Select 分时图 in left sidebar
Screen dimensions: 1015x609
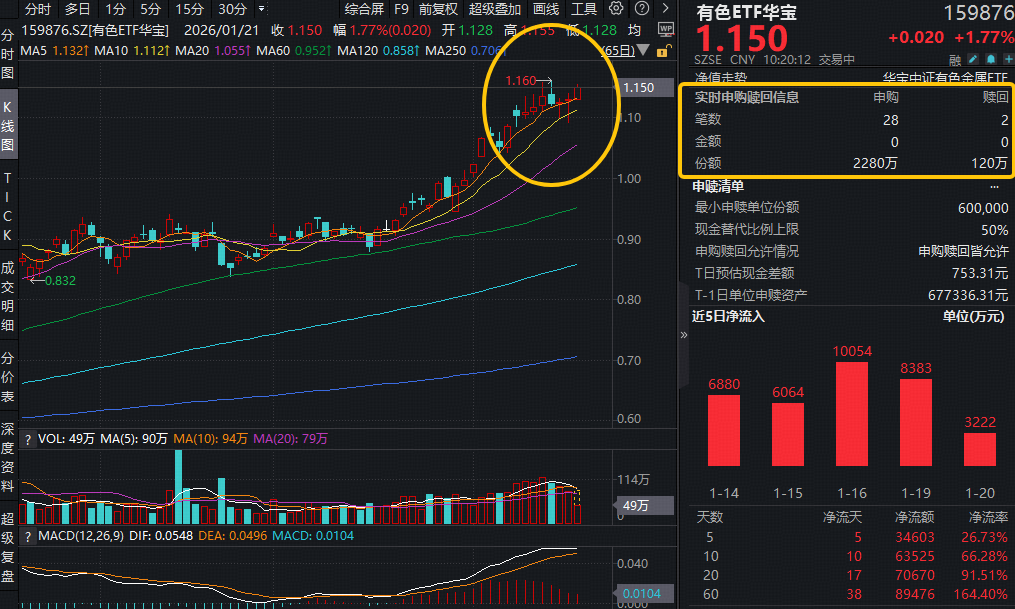click(8, 54)
